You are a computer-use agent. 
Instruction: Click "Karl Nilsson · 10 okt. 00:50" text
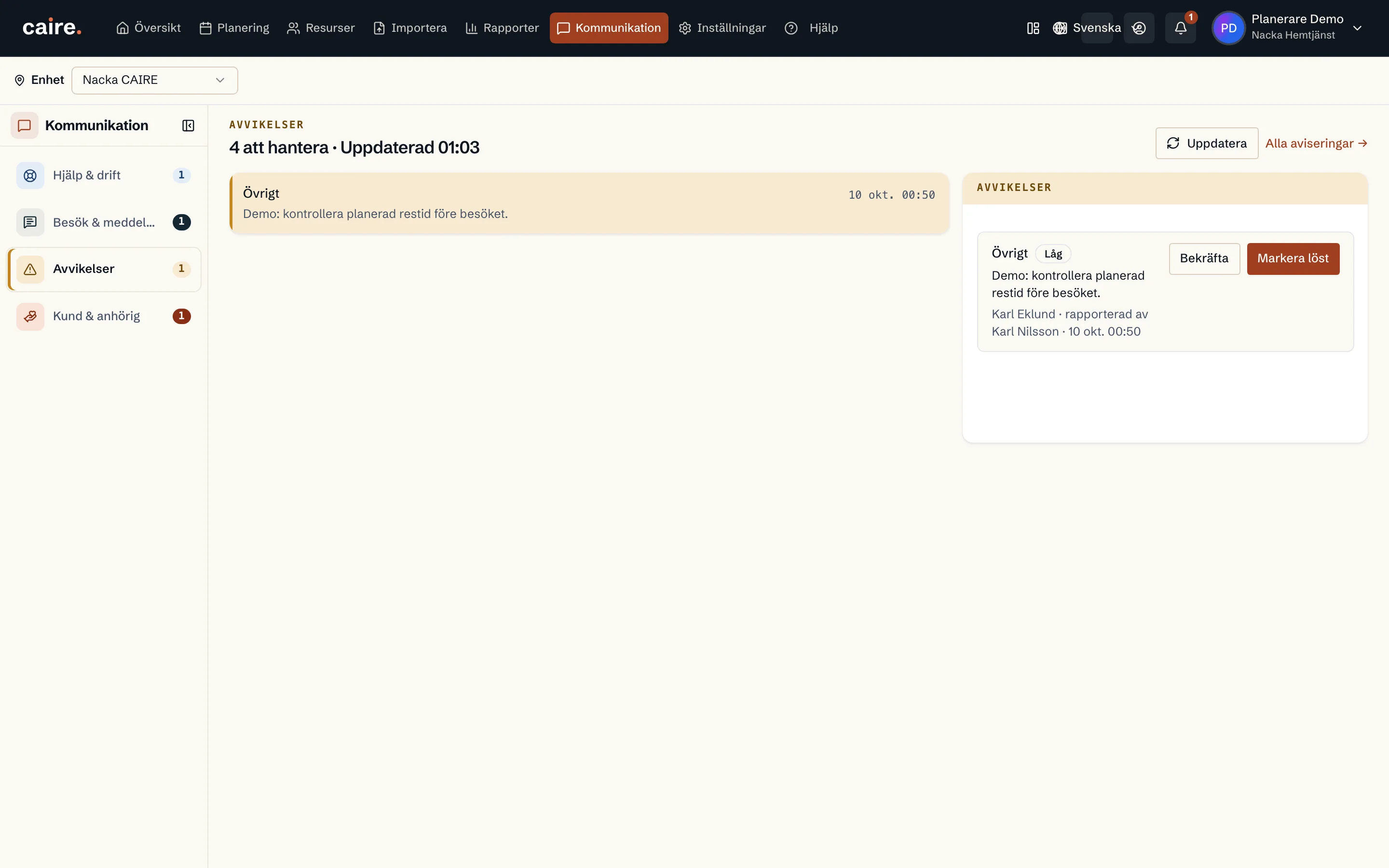[x=1066, y=332]
